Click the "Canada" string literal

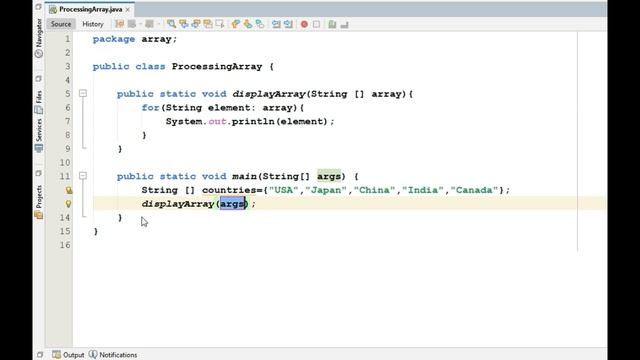coord(474,190)
